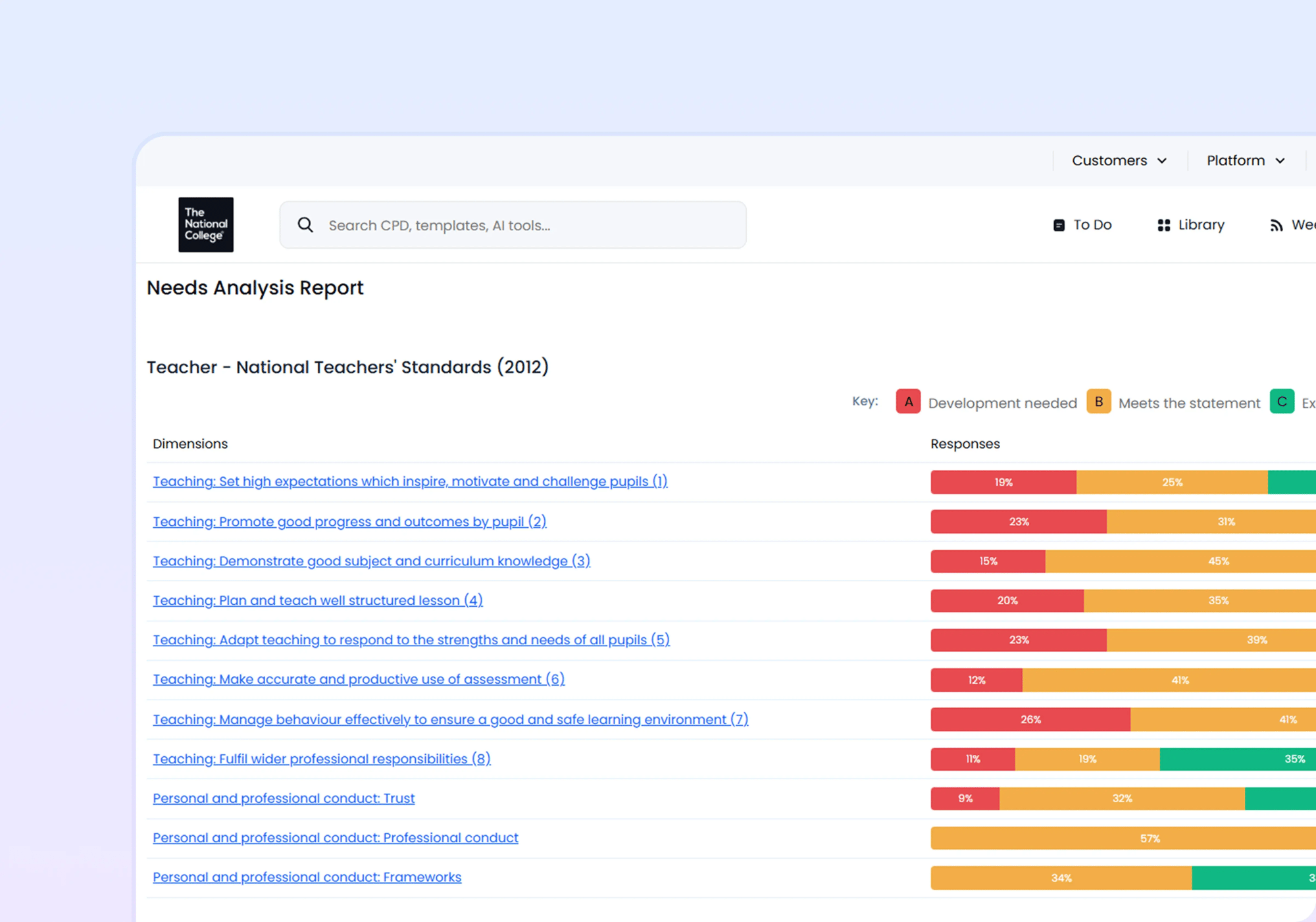The image size is (1316, 922).
Task: Expand the Customers chevron arrow
Action: coord(1162,160)
